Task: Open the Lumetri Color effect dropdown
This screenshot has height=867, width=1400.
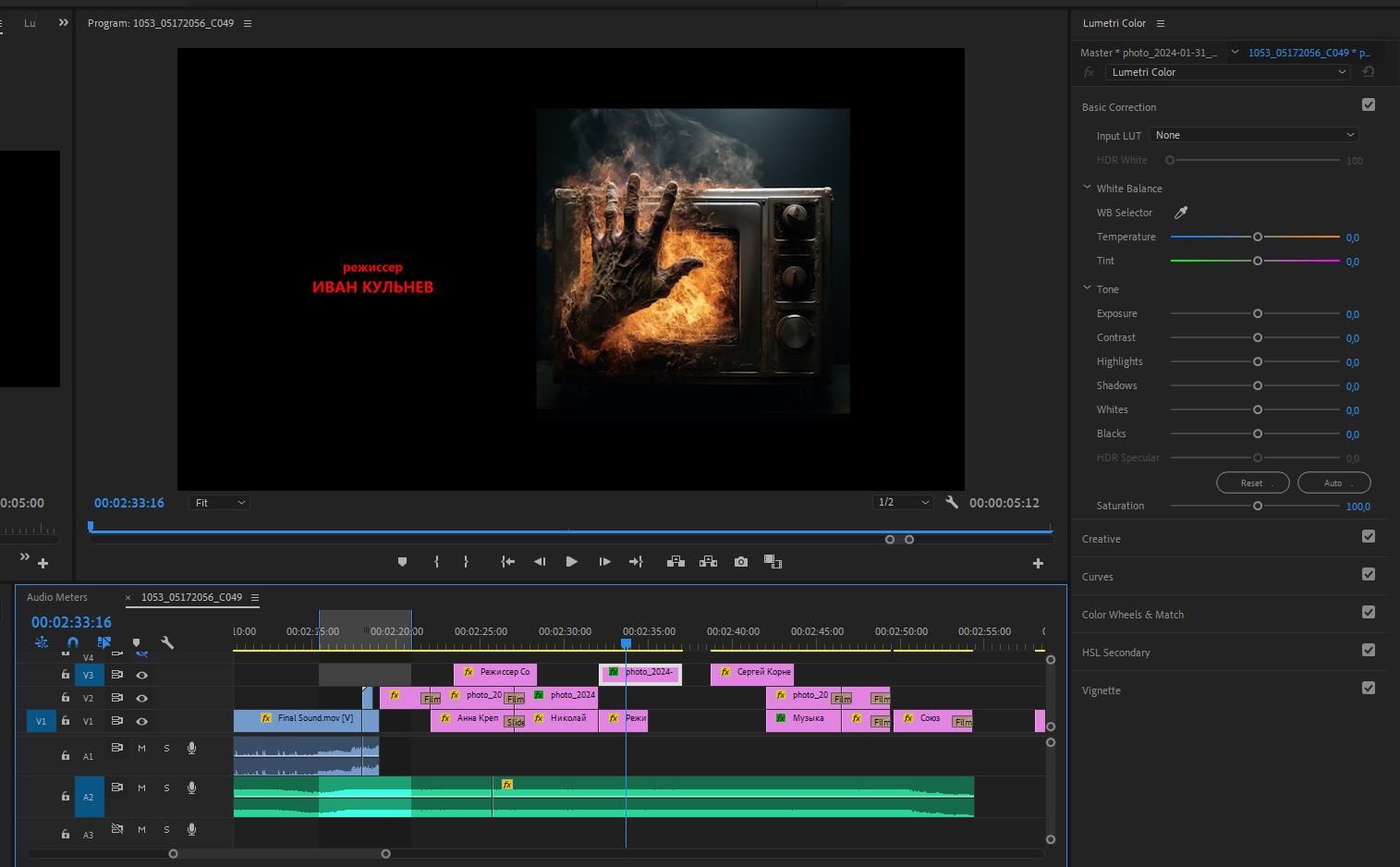Action: [x=1229, y=72]
